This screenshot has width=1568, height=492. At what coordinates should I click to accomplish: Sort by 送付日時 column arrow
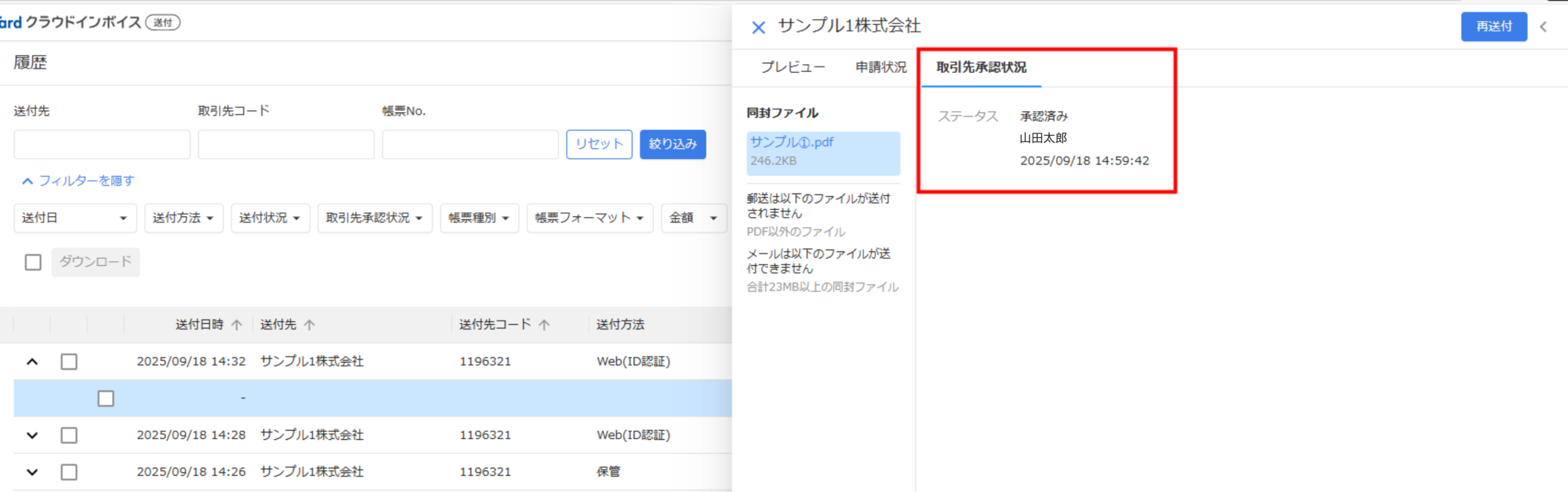(x=237, y=325)
